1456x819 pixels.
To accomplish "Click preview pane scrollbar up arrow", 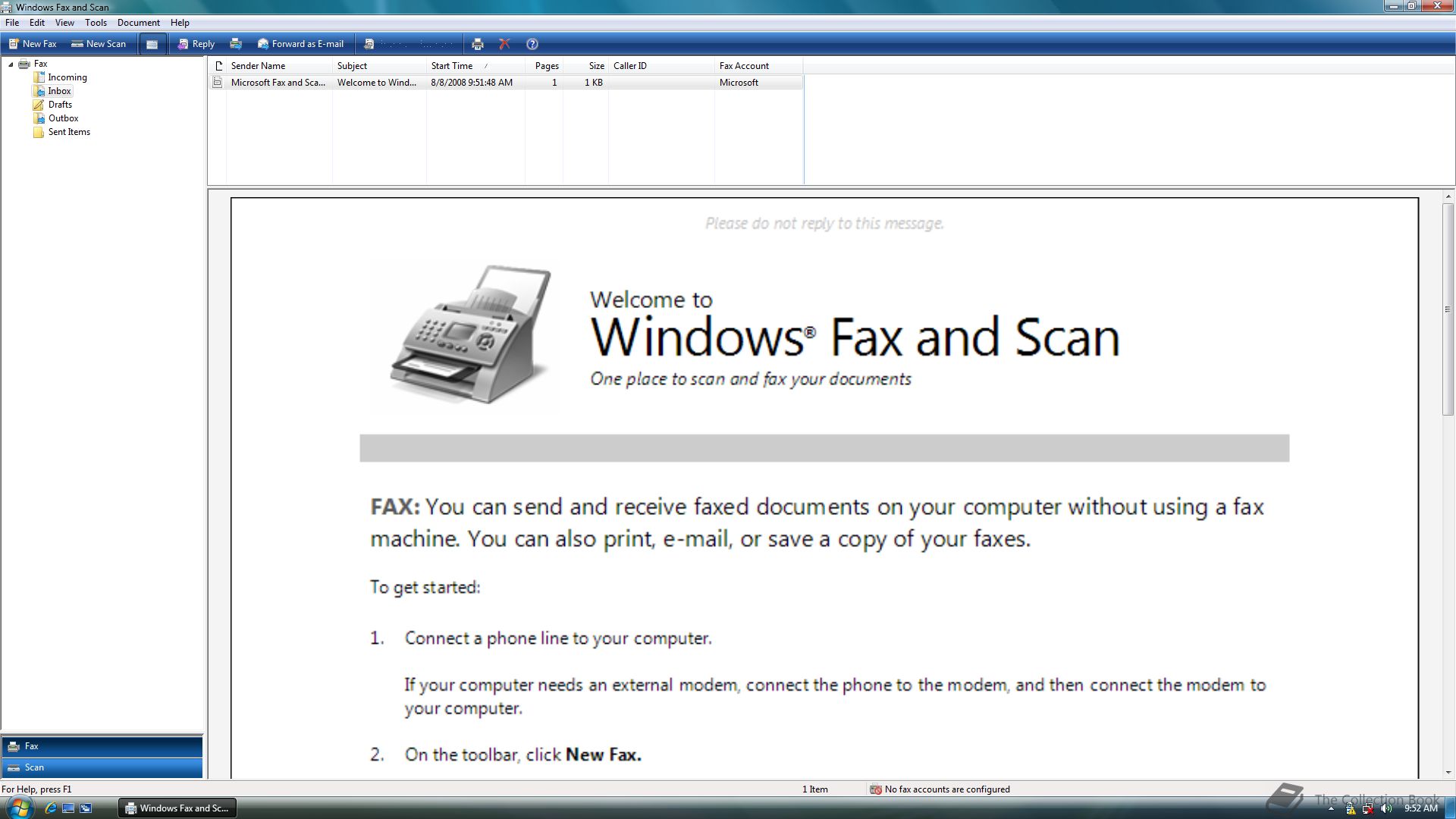I will (1448, 197).
